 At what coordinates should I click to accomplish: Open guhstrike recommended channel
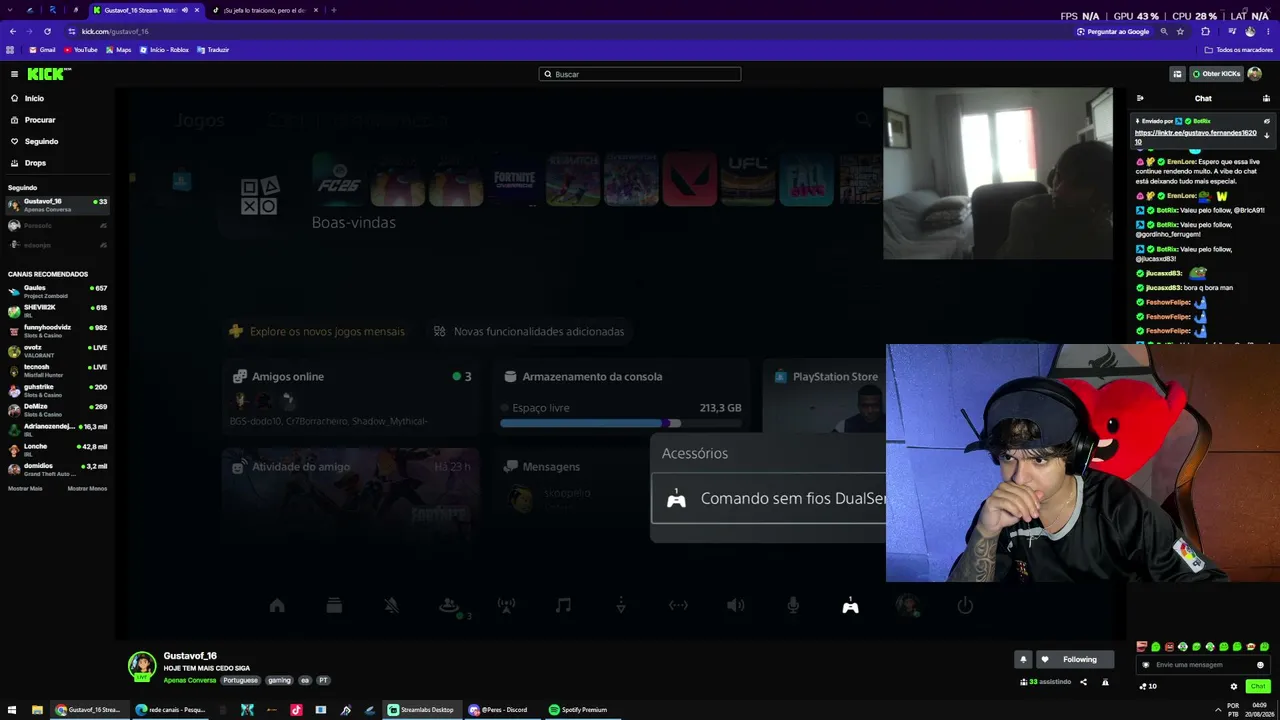[x=58, y=390]
